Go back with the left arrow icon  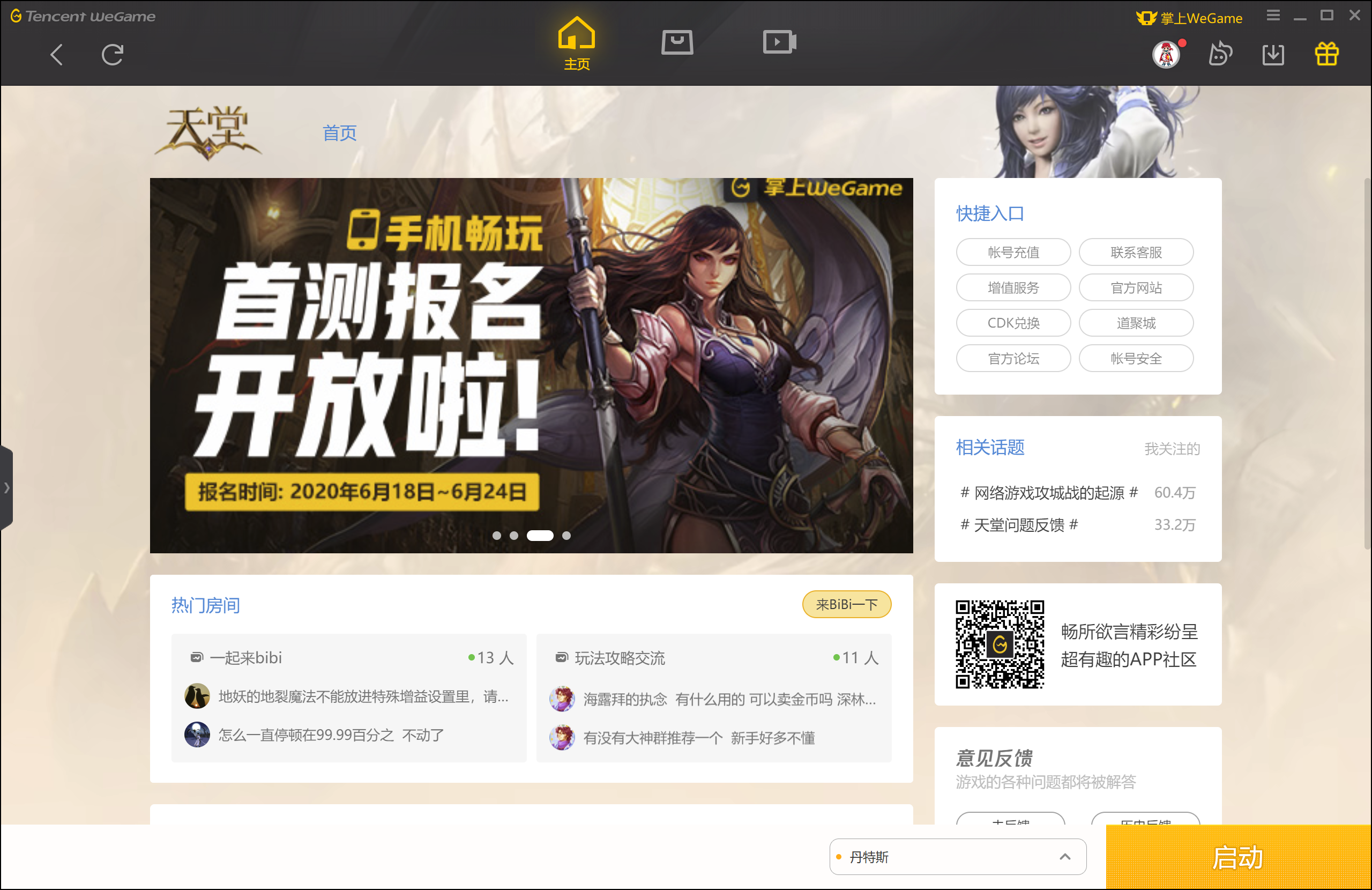coord(56,55)
